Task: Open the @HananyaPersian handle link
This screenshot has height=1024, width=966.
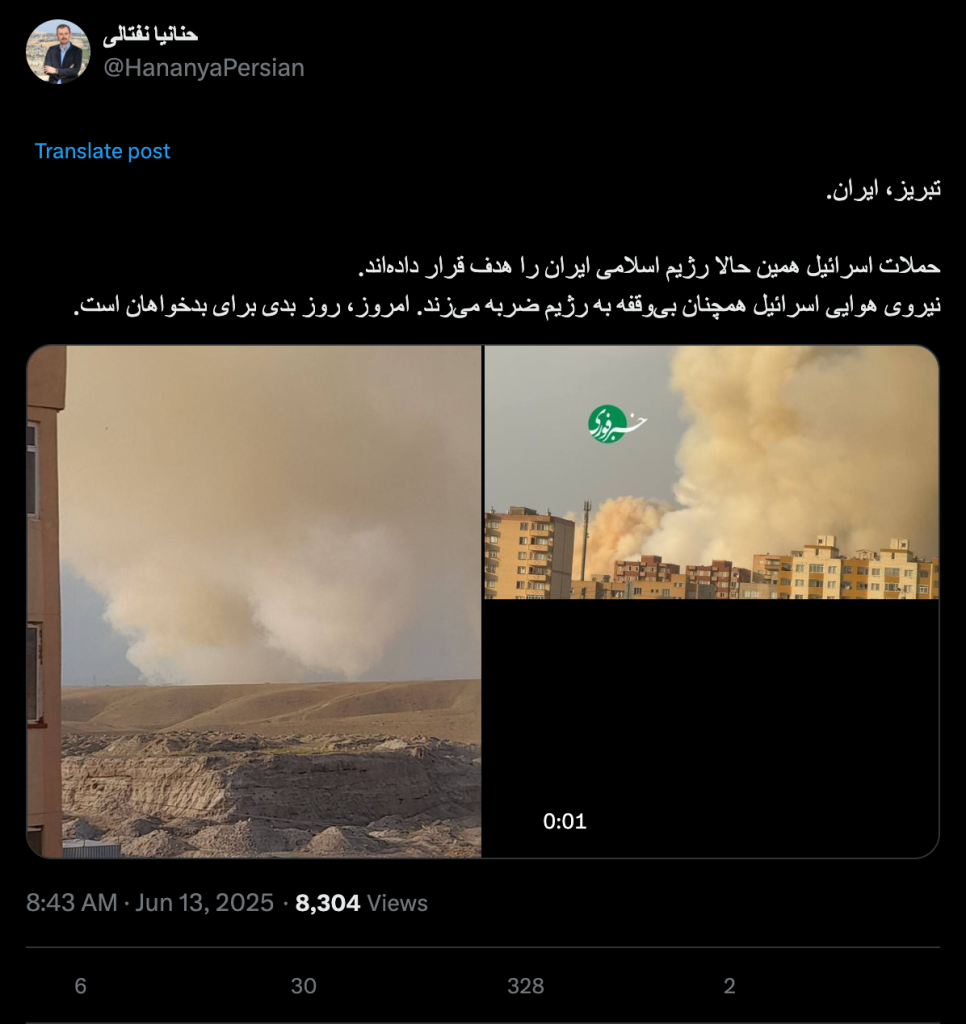Action: [x=204, y=68]
